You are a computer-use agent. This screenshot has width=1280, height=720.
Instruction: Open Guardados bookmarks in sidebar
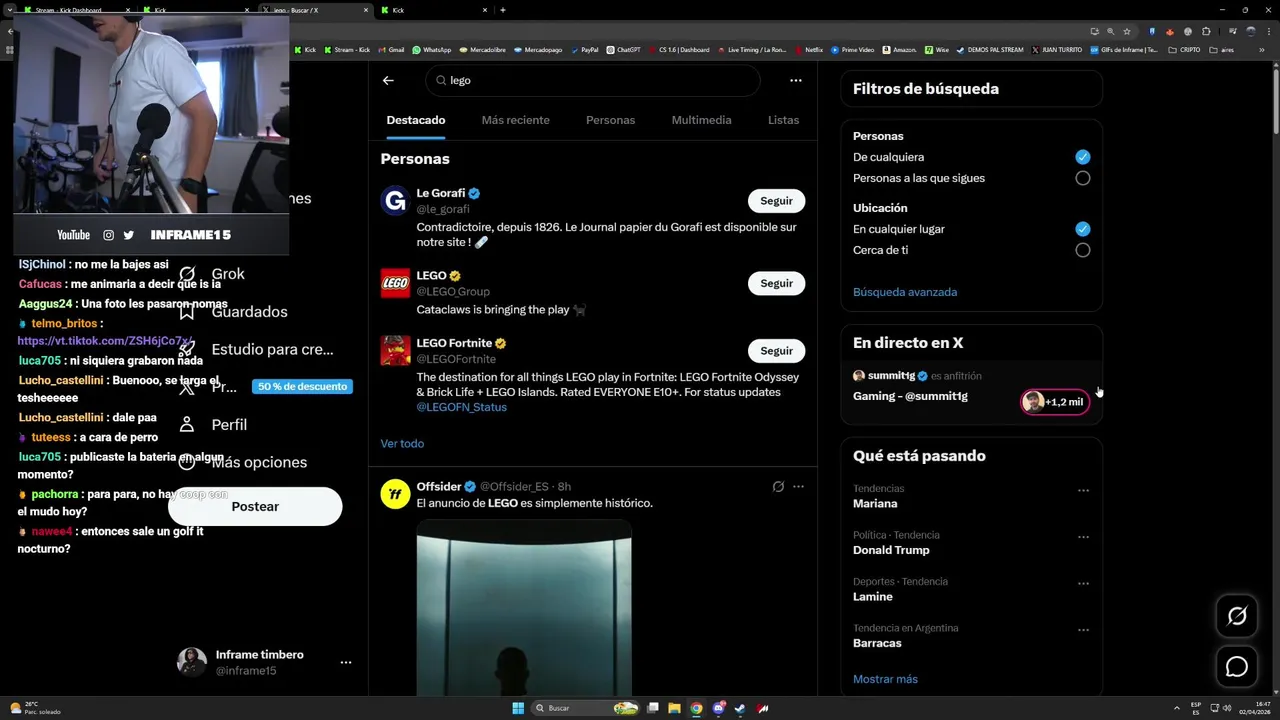coord(232,312)
